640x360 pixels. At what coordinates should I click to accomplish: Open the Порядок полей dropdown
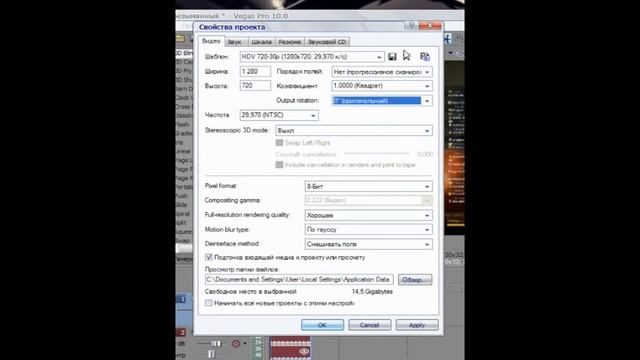[382, 72]
